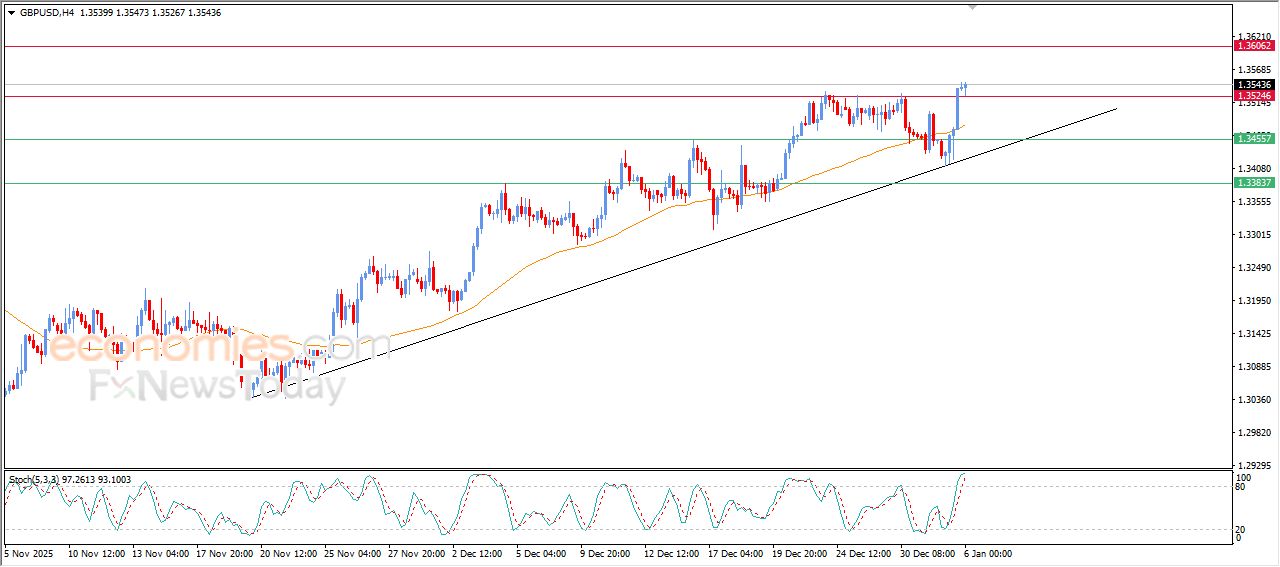Select the top red resistance line
The width and height of the screenshot is (1280, 567).
600,46
